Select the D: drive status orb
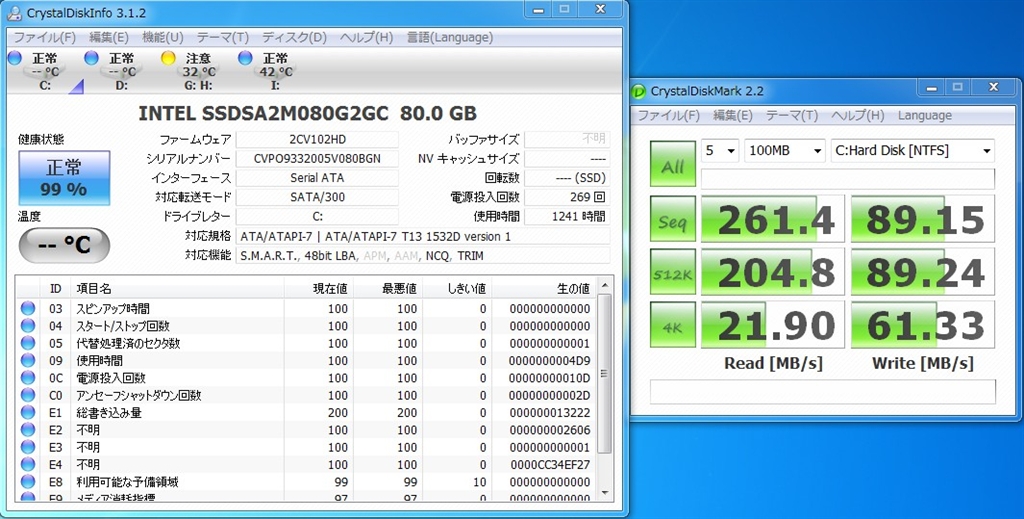 coord(91,58)
